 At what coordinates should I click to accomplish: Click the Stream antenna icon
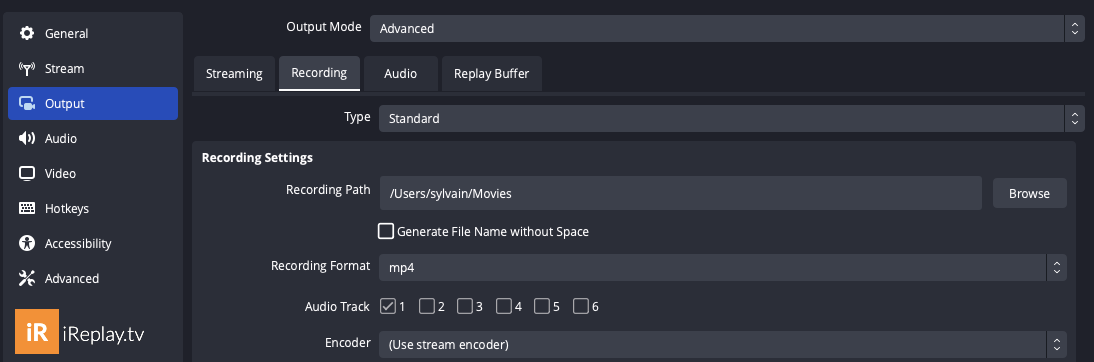[x=27, y=68]
